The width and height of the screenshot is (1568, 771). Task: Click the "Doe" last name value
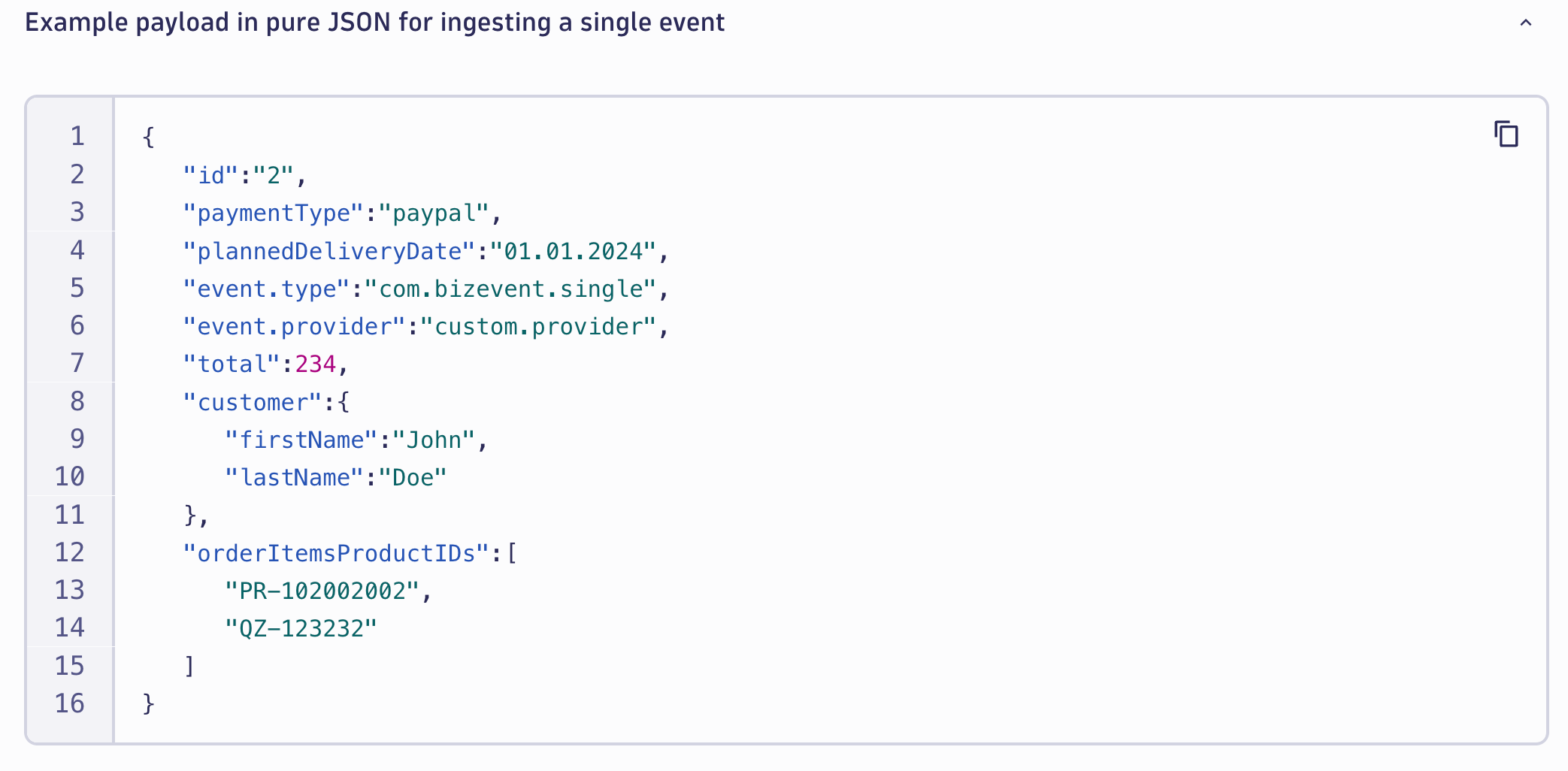(413, 478)
